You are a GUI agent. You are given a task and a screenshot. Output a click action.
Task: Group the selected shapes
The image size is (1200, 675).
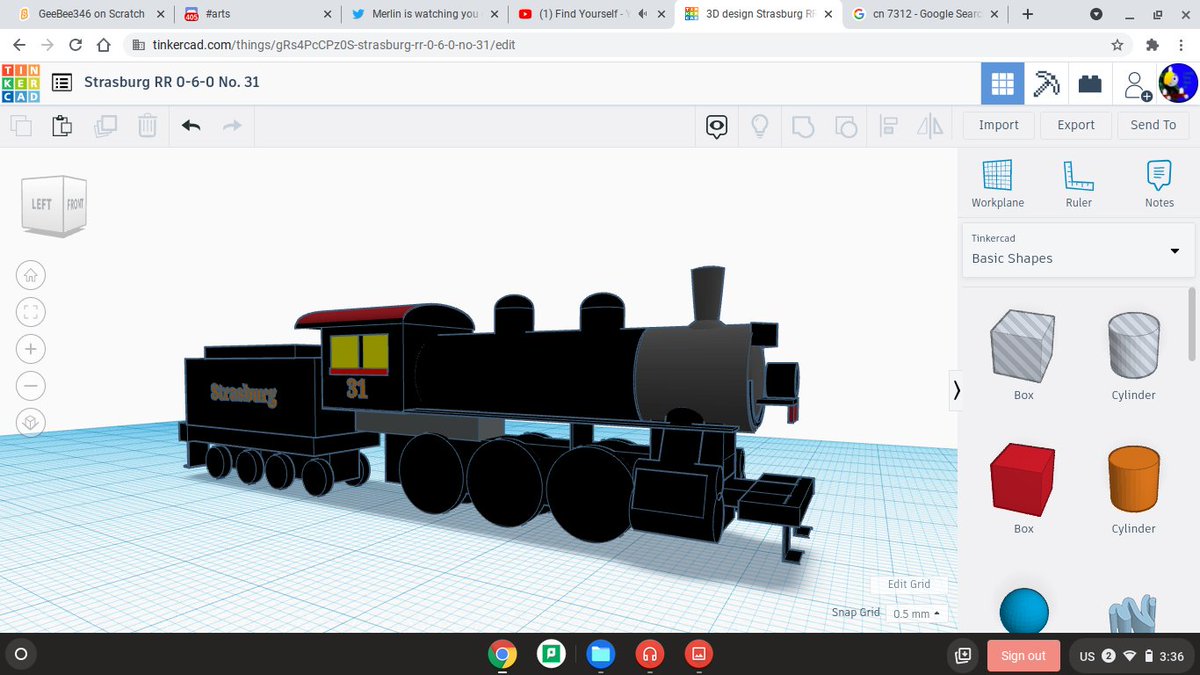[x=803, y=125]
